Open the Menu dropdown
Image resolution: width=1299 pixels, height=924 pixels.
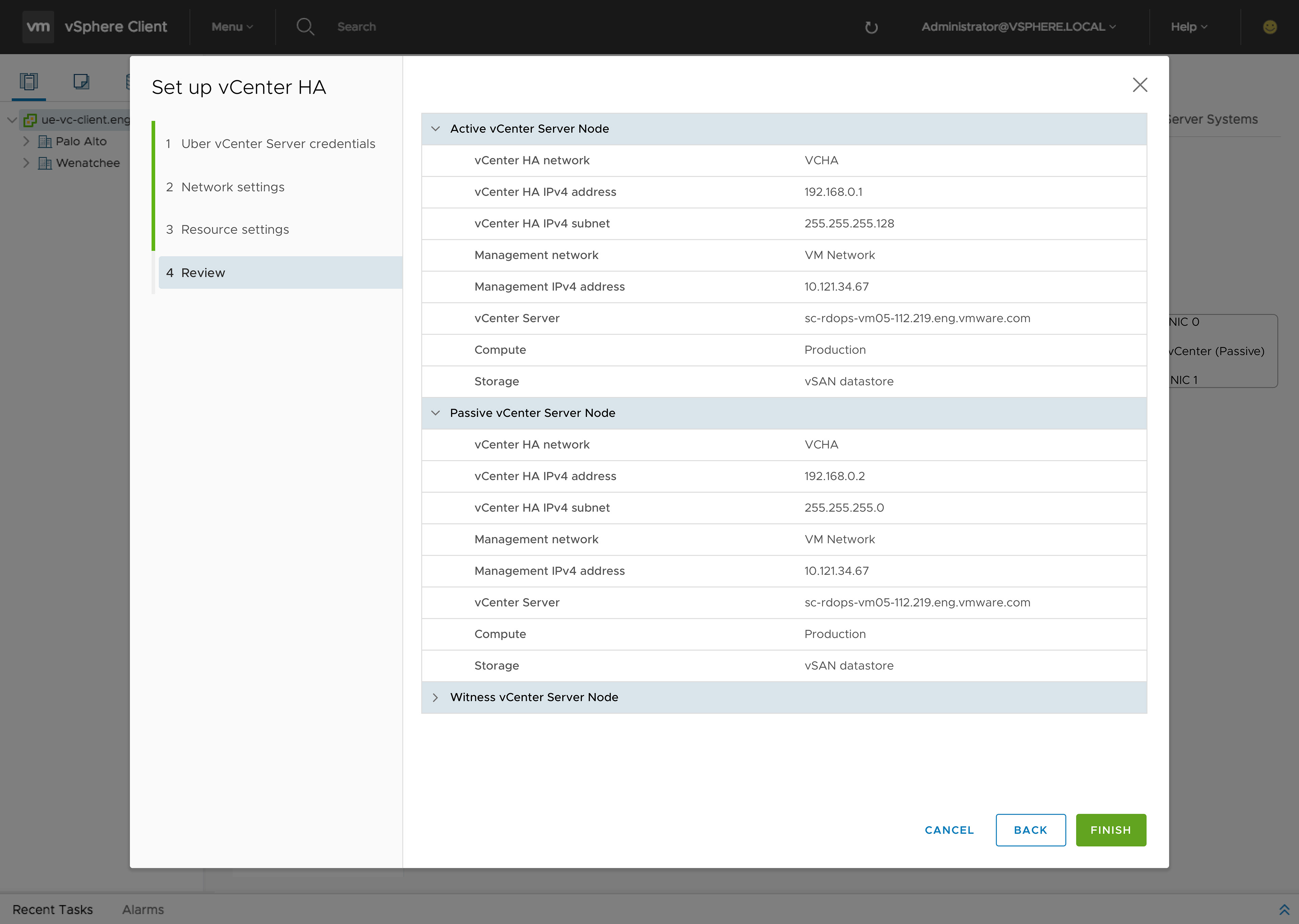[232, 27]
